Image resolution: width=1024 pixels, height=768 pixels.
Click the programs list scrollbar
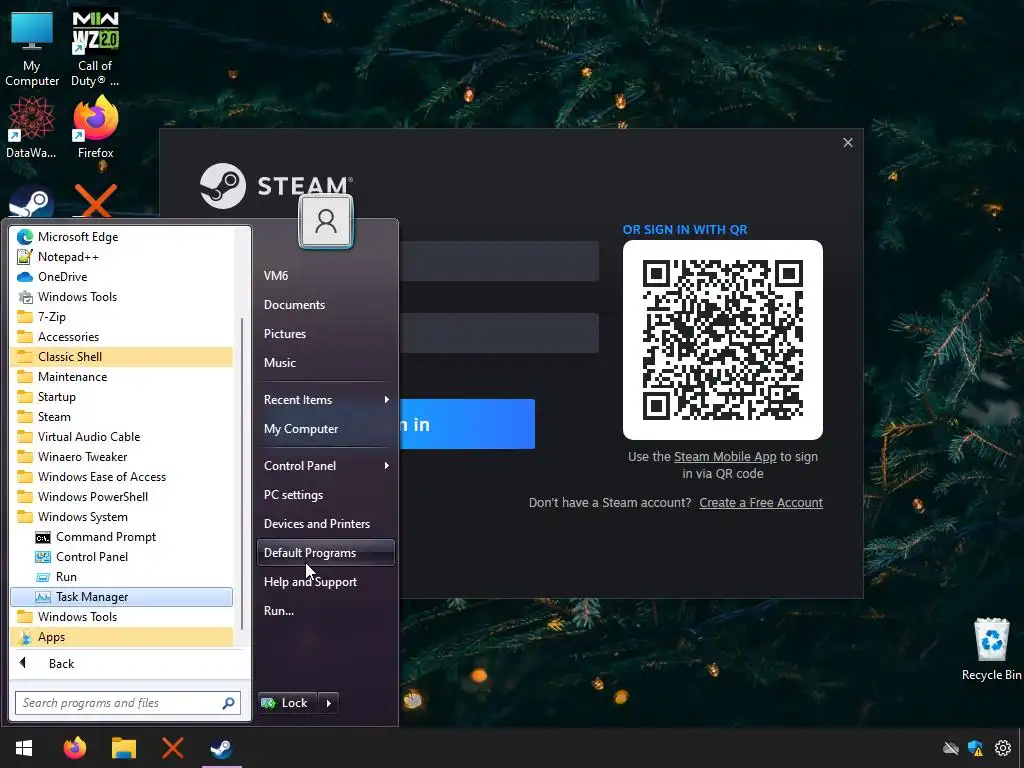pyautogui.click(x=242, y=473)
